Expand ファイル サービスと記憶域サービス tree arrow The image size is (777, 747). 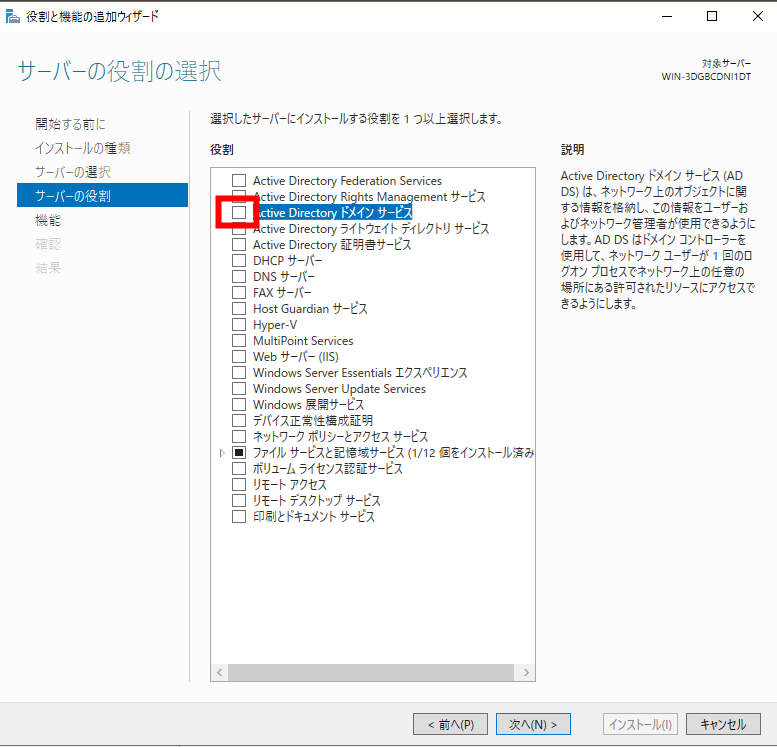pos(222,453)
